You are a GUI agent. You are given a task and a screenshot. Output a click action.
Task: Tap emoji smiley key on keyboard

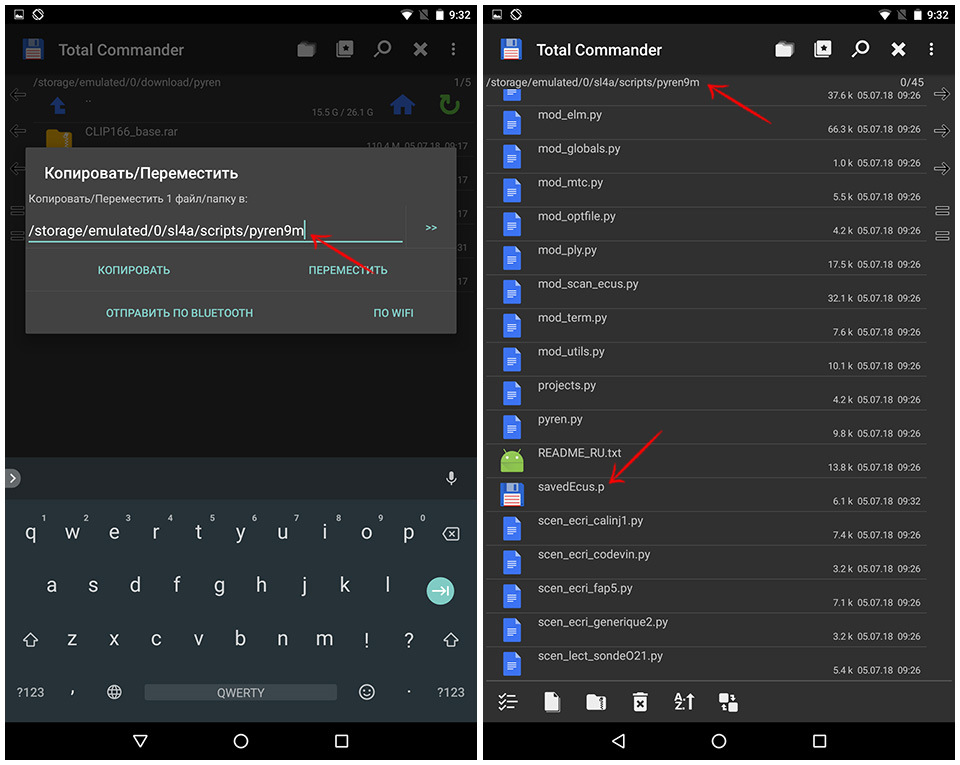tap(366, 692)
